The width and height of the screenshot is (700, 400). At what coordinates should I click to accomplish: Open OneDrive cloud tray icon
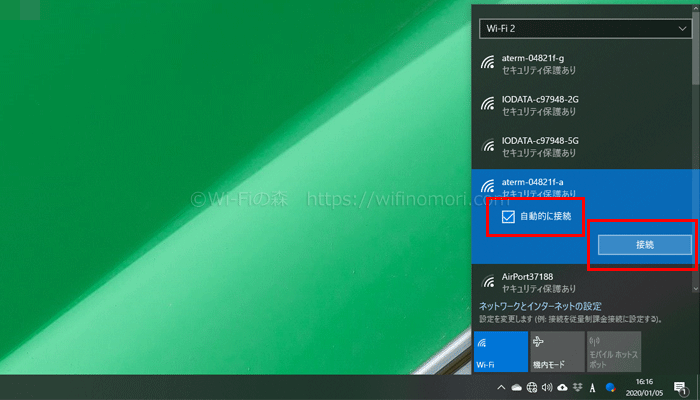coord(517,387)
